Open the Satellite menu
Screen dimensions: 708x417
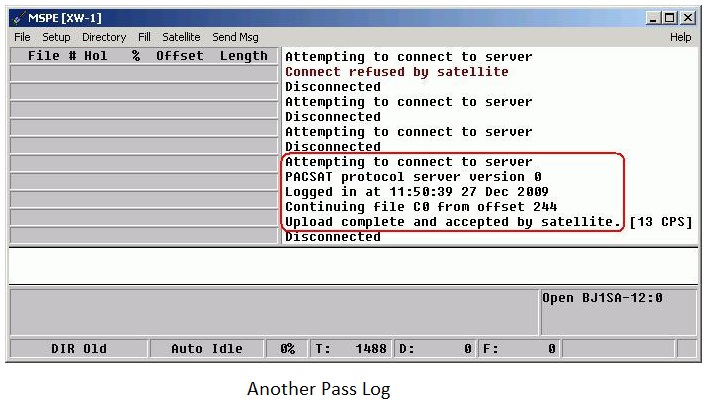pos(181,37)
